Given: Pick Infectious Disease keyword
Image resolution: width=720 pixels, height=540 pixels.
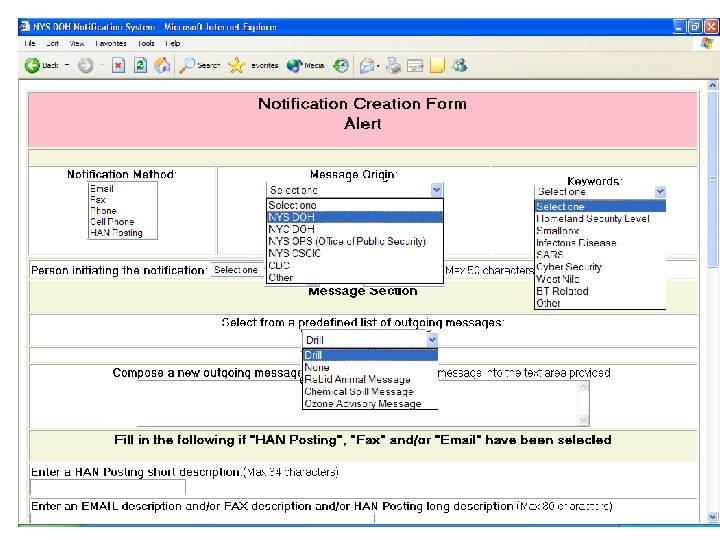Looking at the screenshot, I should pyautogui.click(x=600, y=242).
